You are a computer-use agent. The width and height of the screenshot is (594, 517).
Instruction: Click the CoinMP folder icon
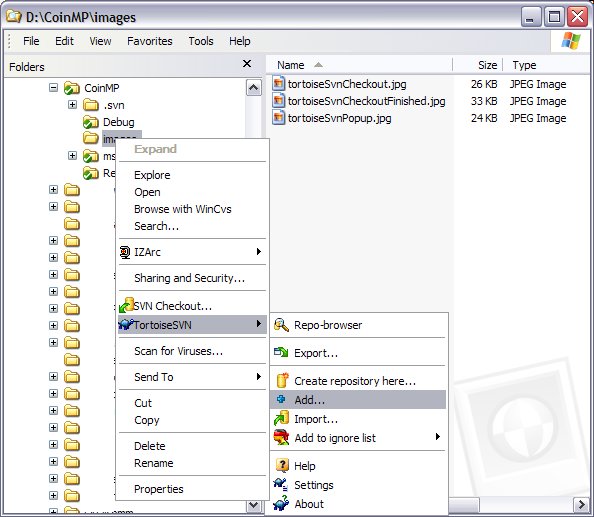(72, 88)
